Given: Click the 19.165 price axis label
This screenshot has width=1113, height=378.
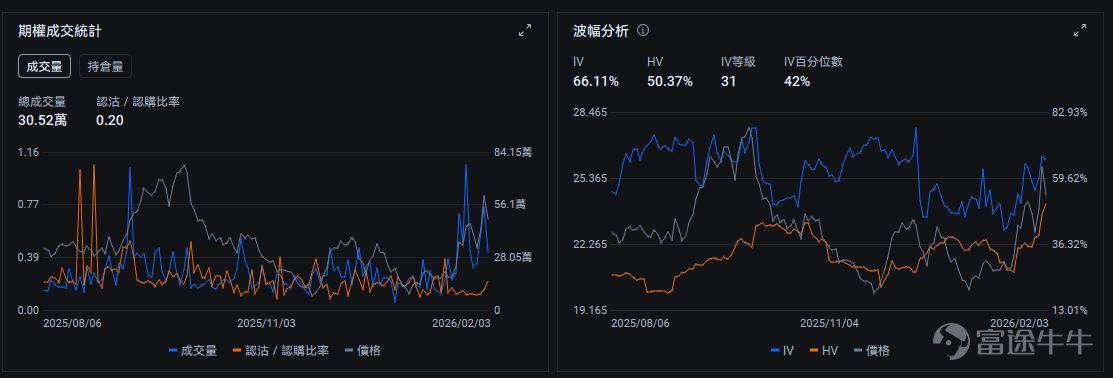Looking at the screenshot, I should 591,310.
